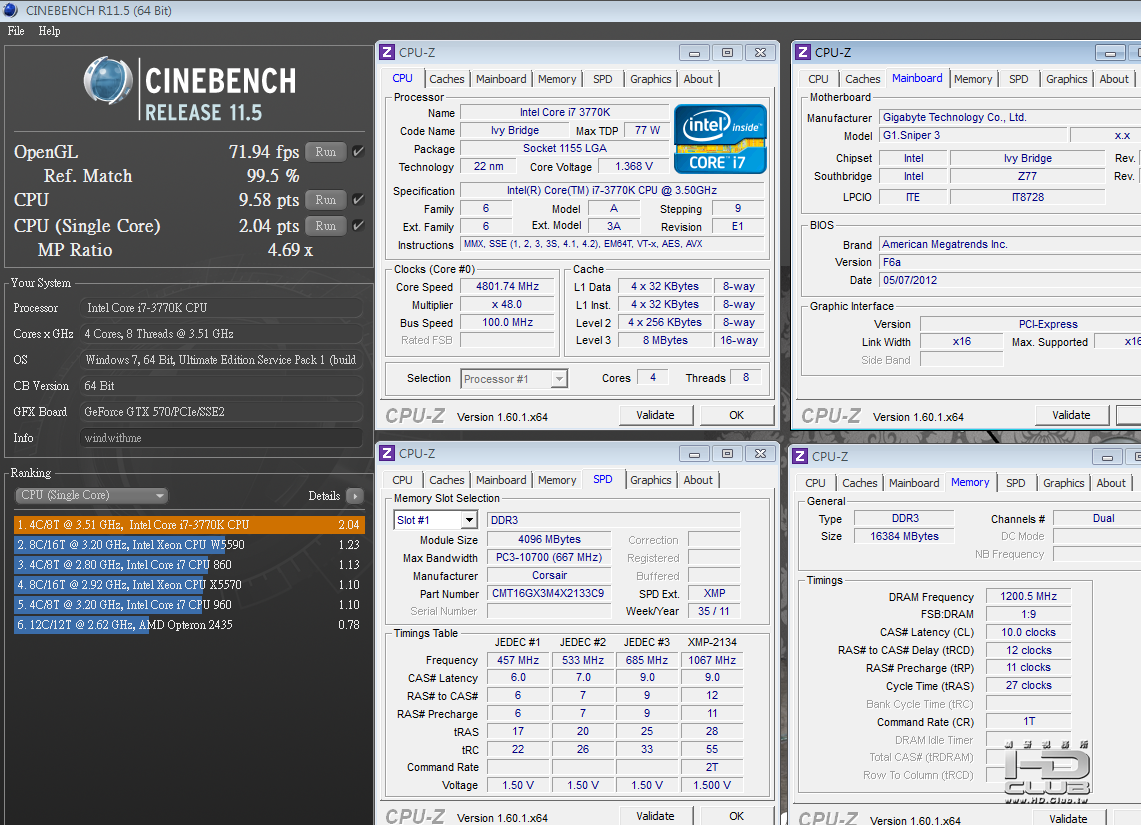The height and width of the screenshot is (825, 1141).
Task: Switch to Caches tab in CPU-tab window
Action: (x=446, y=79)
